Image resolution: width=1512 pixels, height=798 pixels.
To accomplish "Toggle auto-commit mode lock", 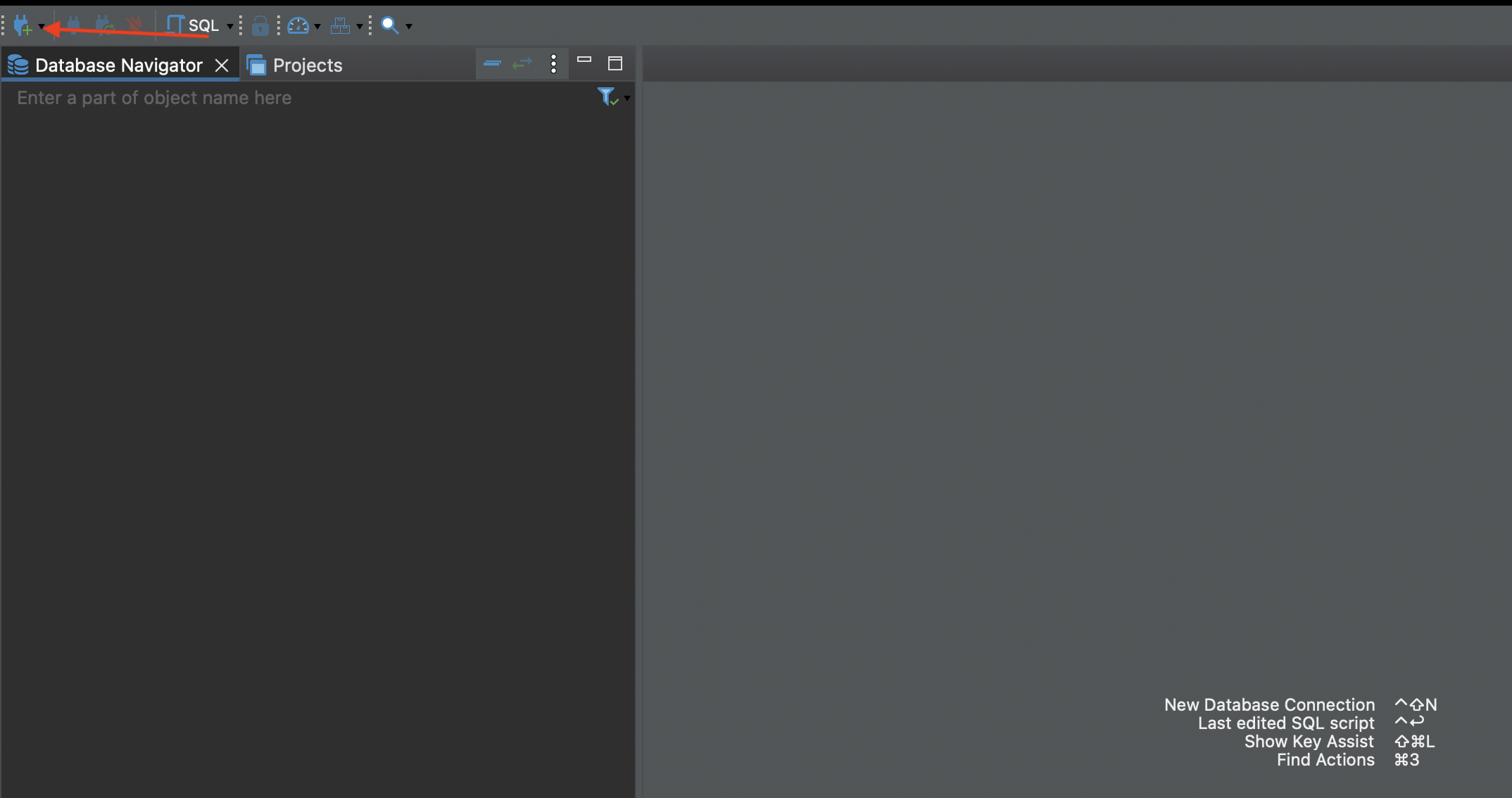I will [260, 25].
